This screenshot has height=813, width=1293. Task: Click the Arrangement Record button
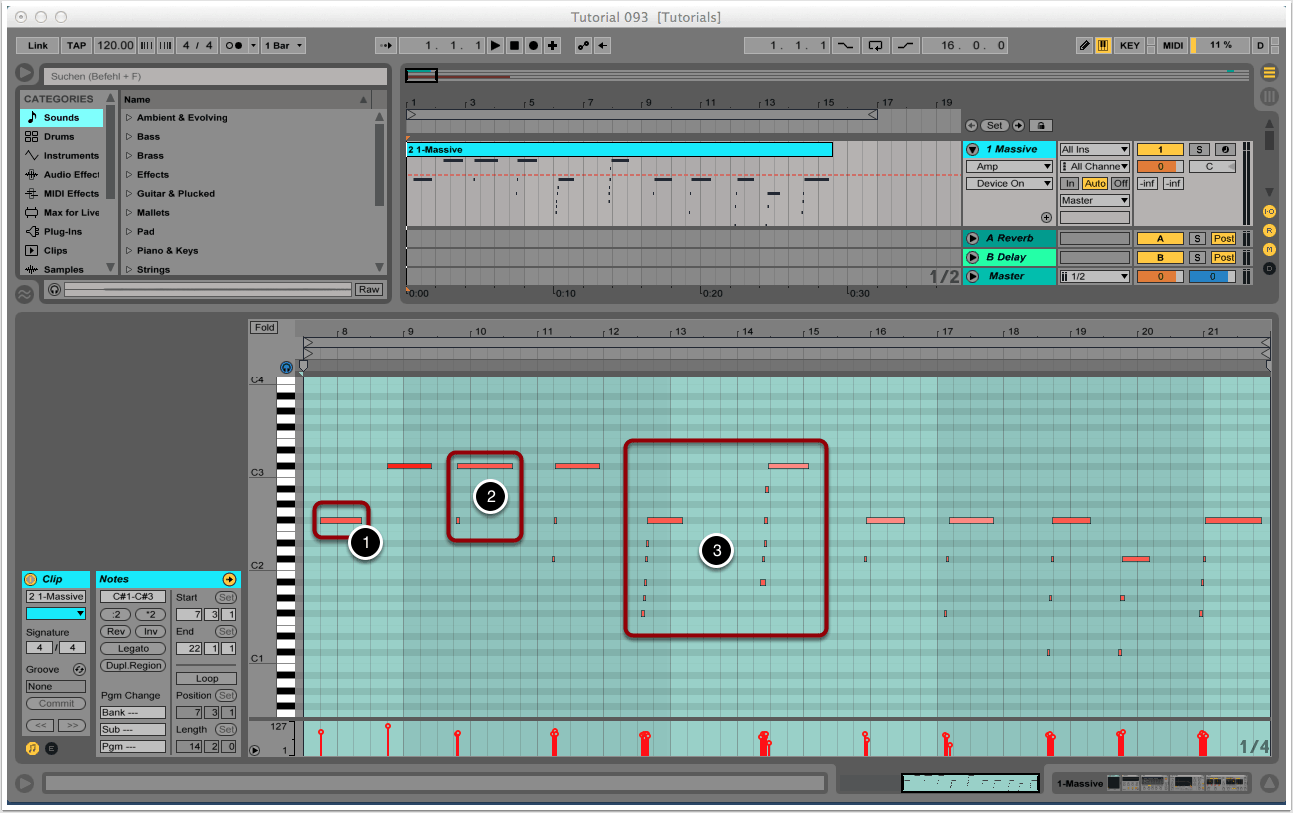coord(533,46)
